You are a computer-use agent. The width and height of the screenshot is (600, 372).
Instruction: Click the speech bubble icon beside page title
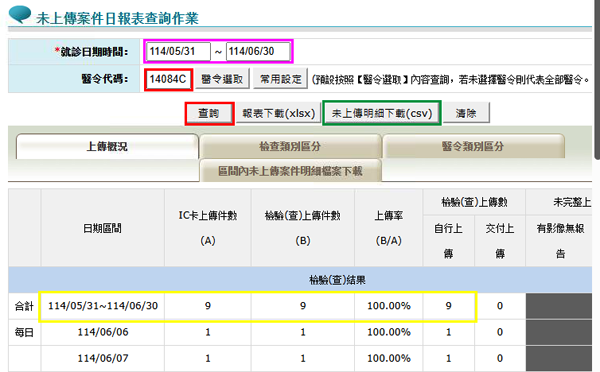click(x=19, y=14)
